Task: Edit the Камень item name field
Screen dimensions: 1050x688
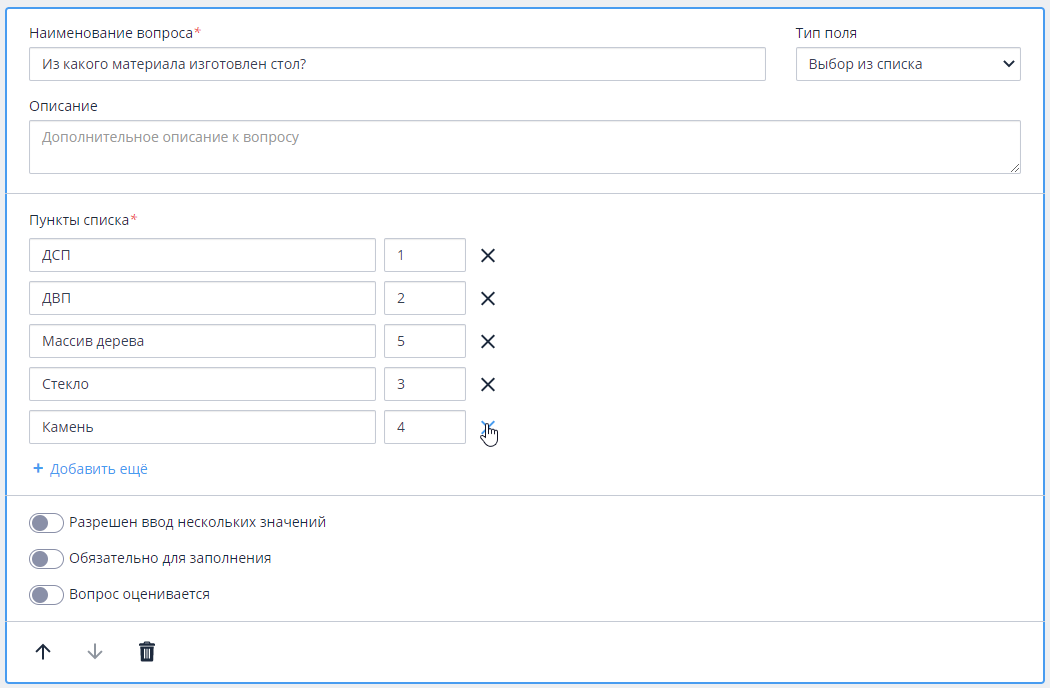Action: 202,427
